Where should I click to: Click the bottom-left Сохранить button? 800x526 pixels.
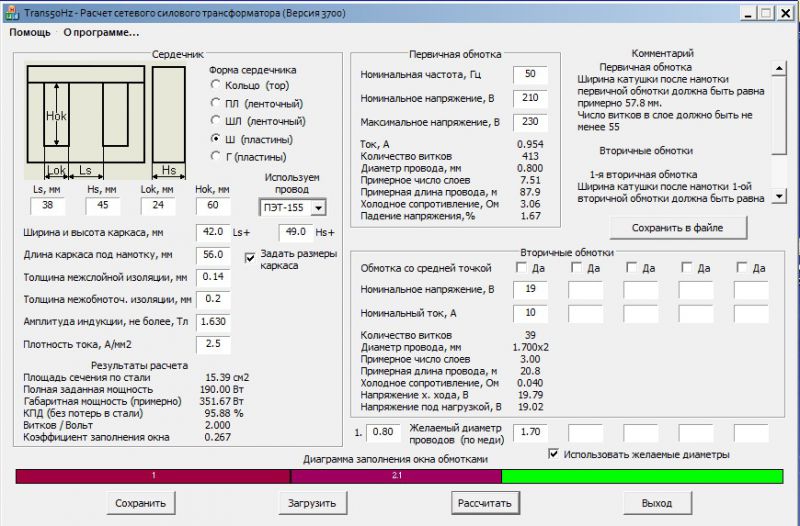point(141,502)
